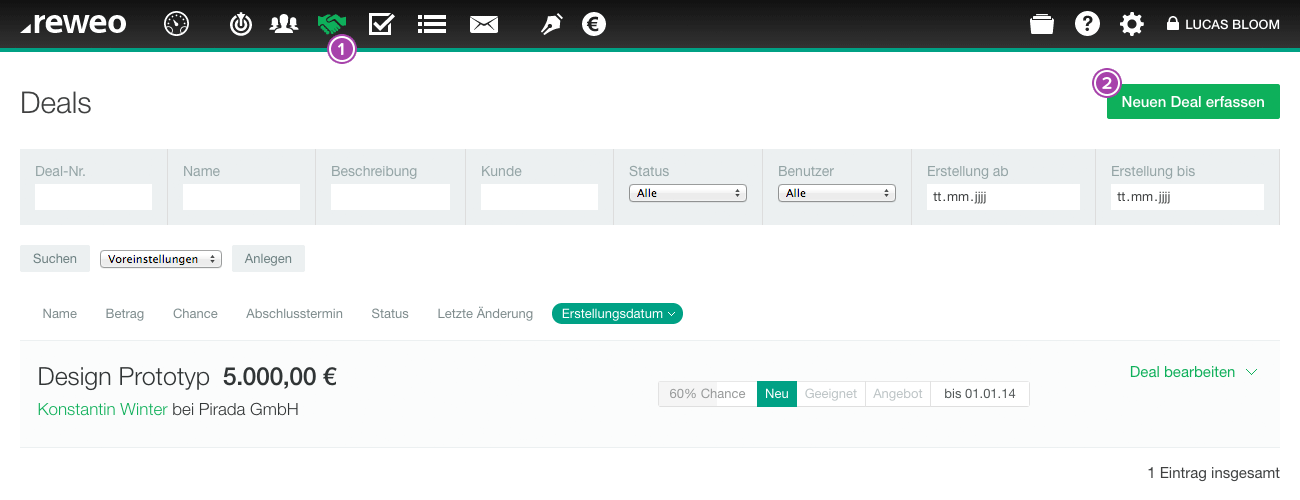
Task: Open the mail envelope icon
Action: 484,24
